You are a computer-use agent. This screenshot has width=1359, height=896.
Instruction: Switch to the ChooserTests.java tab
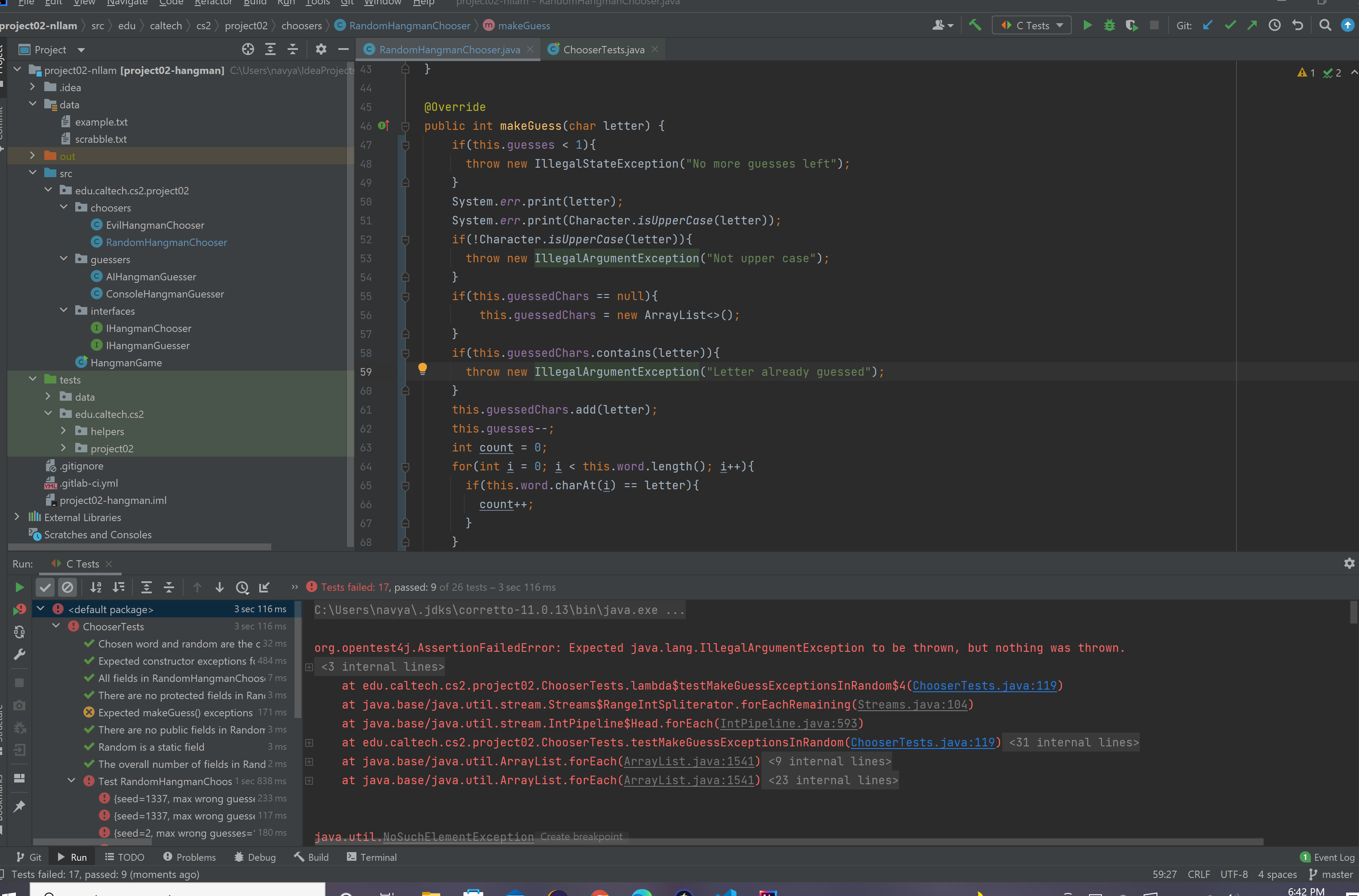[603, 50]
